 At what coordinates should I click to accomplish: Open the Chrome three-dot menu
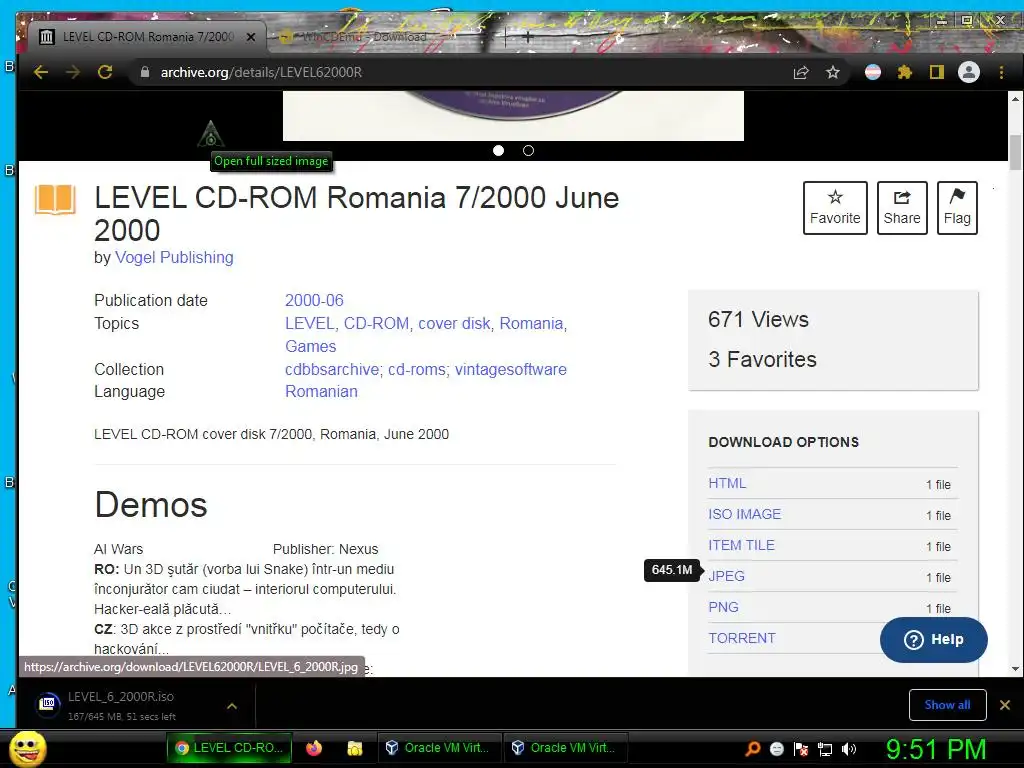coord(1001,72)
